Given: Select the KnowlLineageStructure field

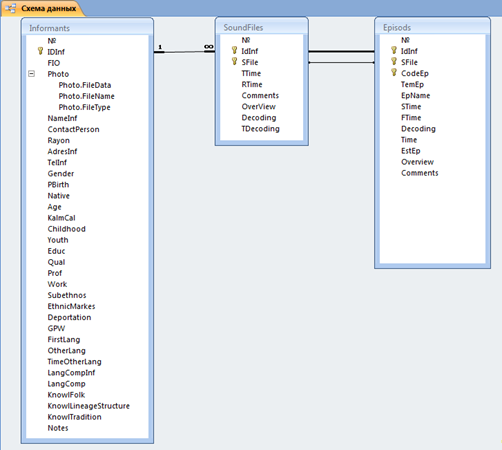Looking at the screenshot, I should (x=89, y=406).
